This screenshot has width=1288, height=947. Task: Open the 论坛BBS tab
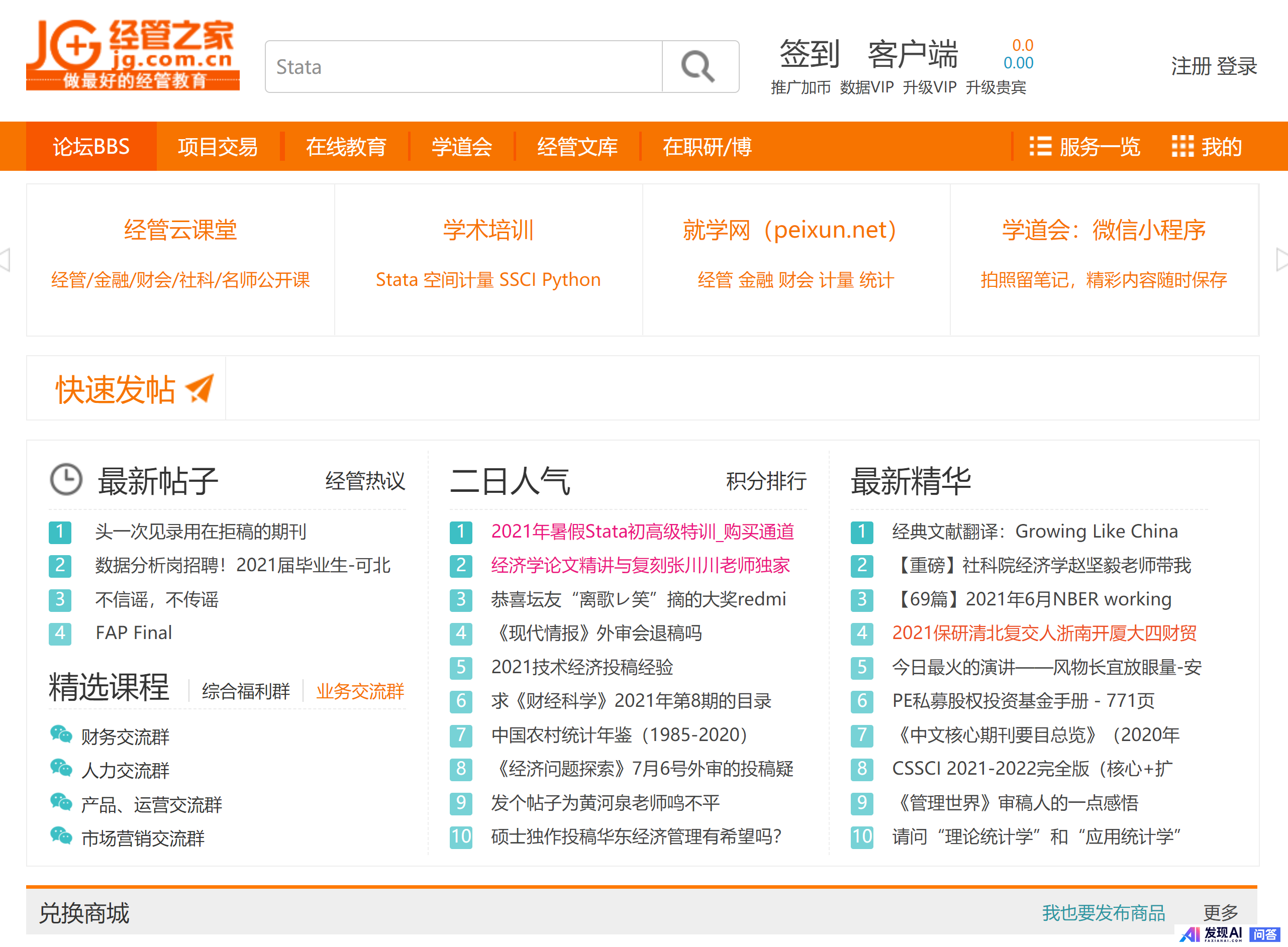[91, 147]
